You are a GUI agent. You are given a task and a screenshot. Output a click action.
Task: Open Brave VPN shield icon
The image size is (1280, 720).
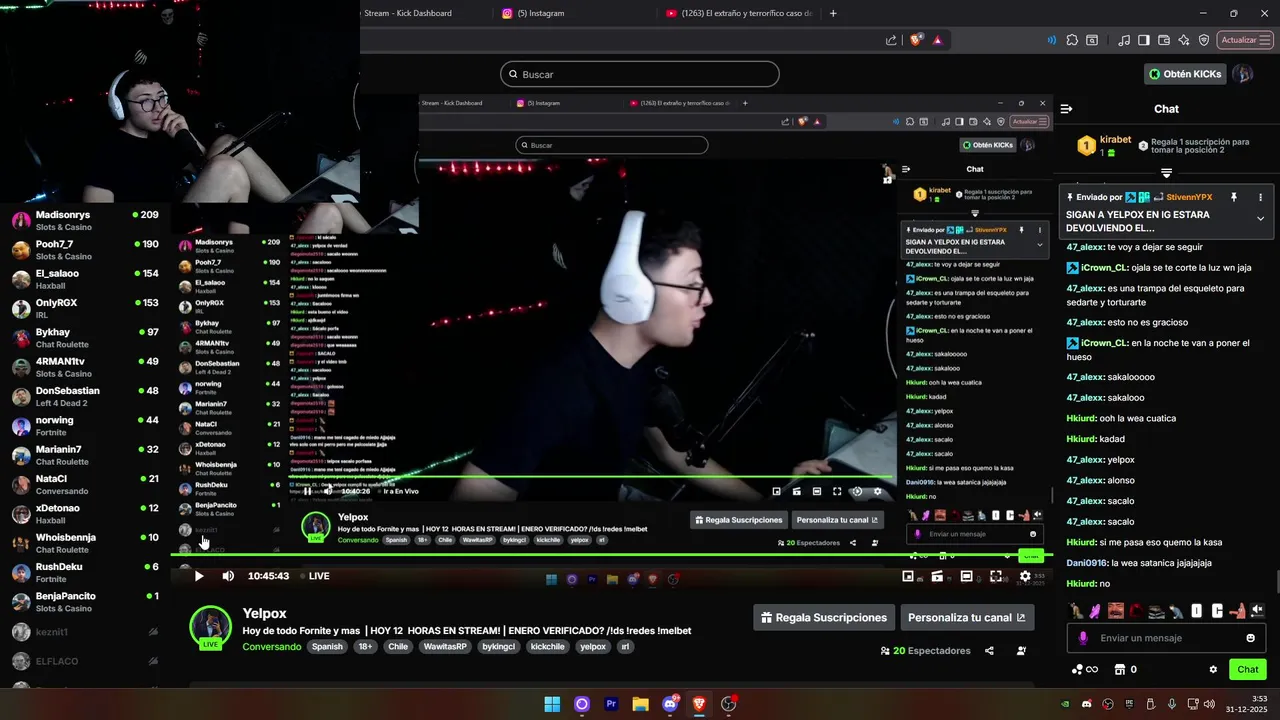[x=1204, y=40]
